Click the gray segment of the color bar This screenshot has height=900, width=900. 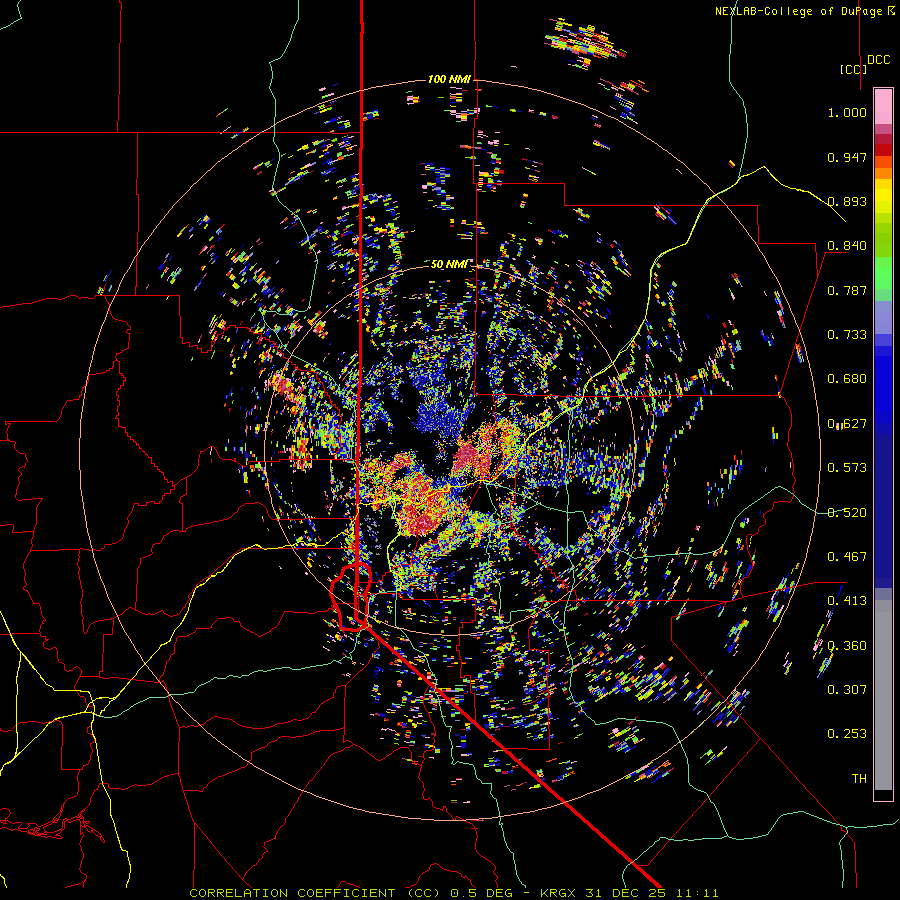883,695
